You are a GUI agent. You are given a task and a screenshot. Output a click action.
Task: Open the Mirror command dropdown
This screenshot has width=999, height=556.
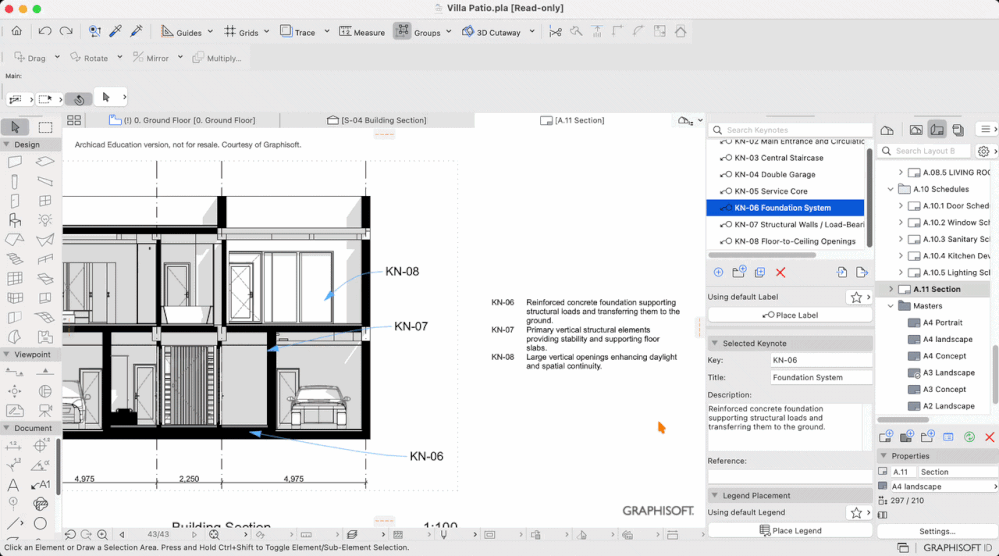tap(180, 57)
